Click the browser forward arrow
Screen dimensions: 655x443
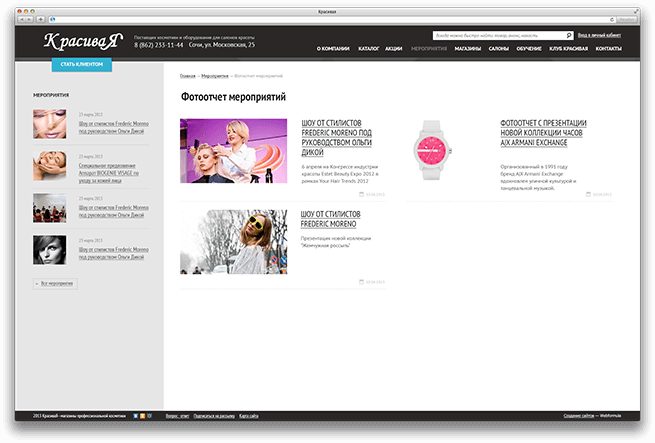click(30, 19)
